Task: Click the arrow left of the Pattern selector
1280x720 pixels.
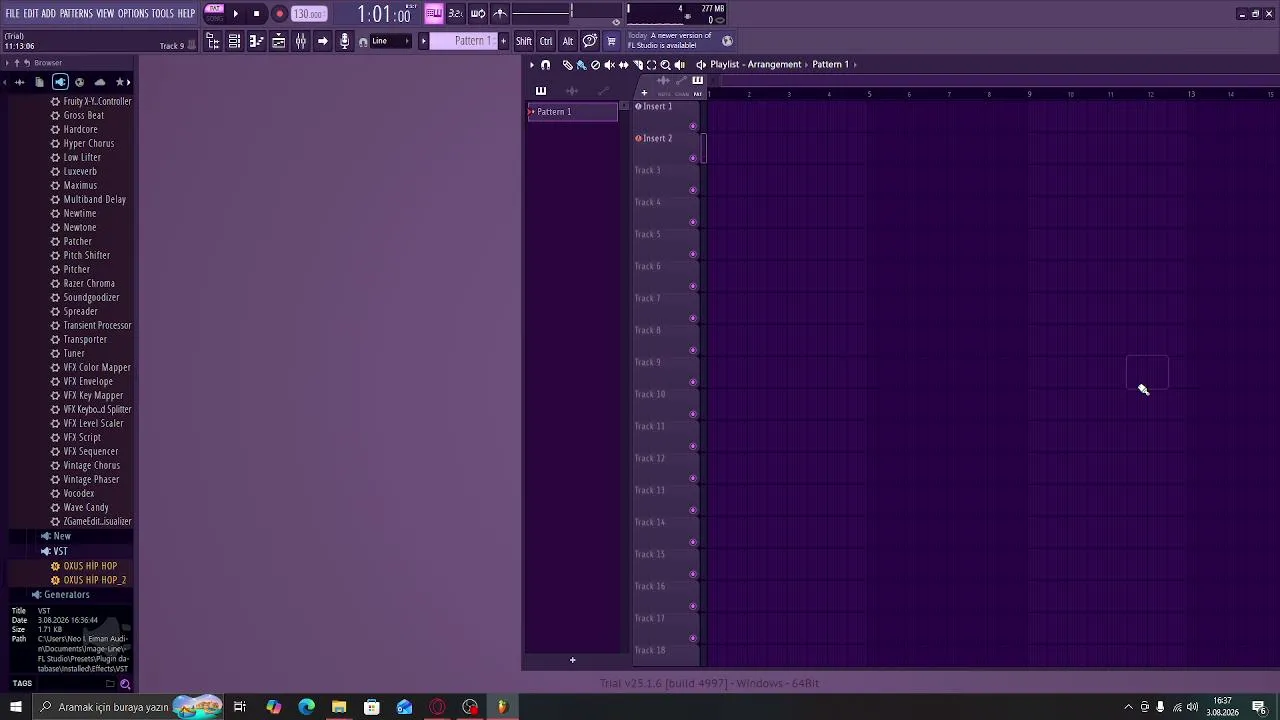Action: pos(423,41)
